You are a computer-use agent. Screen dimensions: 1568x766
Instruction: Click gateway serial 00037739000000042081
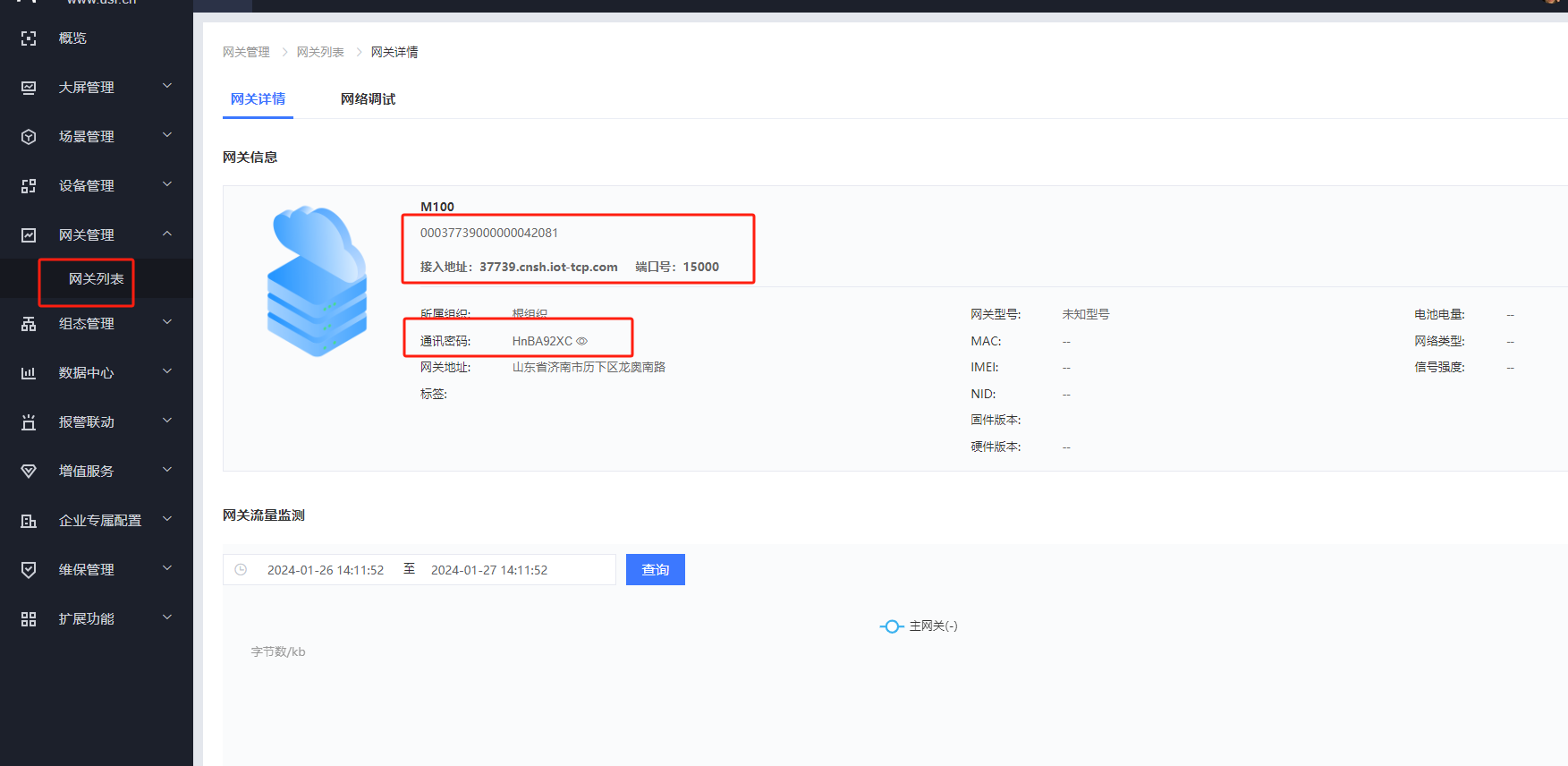tap(489, 233)
